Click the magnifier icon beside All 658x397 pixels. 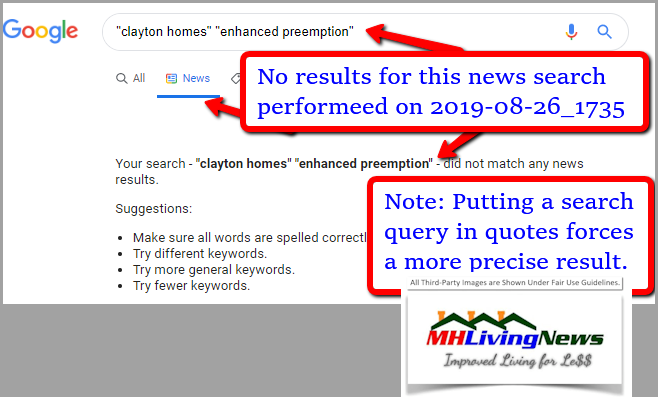121,78
